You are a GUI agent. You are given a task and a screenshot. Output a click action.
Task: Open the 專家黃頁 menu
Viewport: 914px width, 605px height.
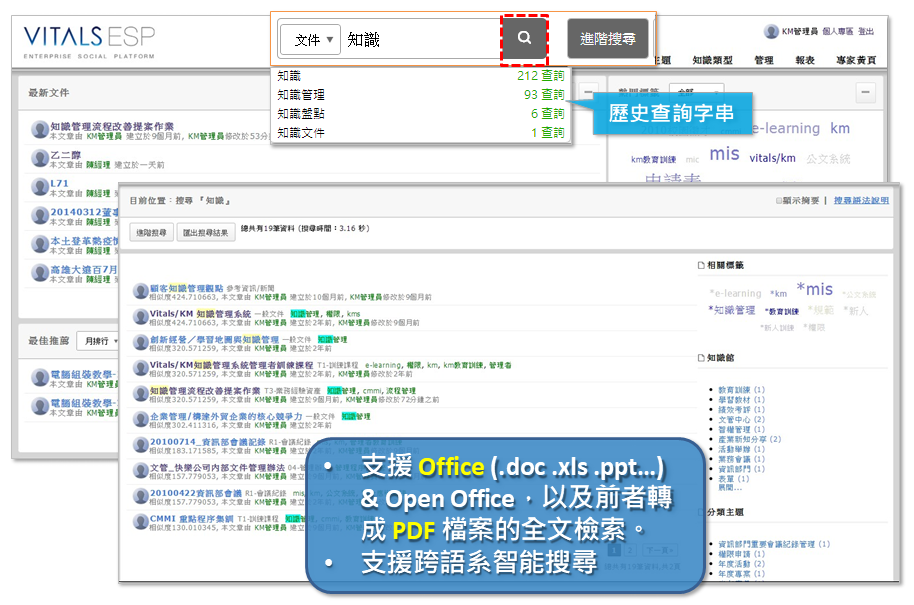856,60
